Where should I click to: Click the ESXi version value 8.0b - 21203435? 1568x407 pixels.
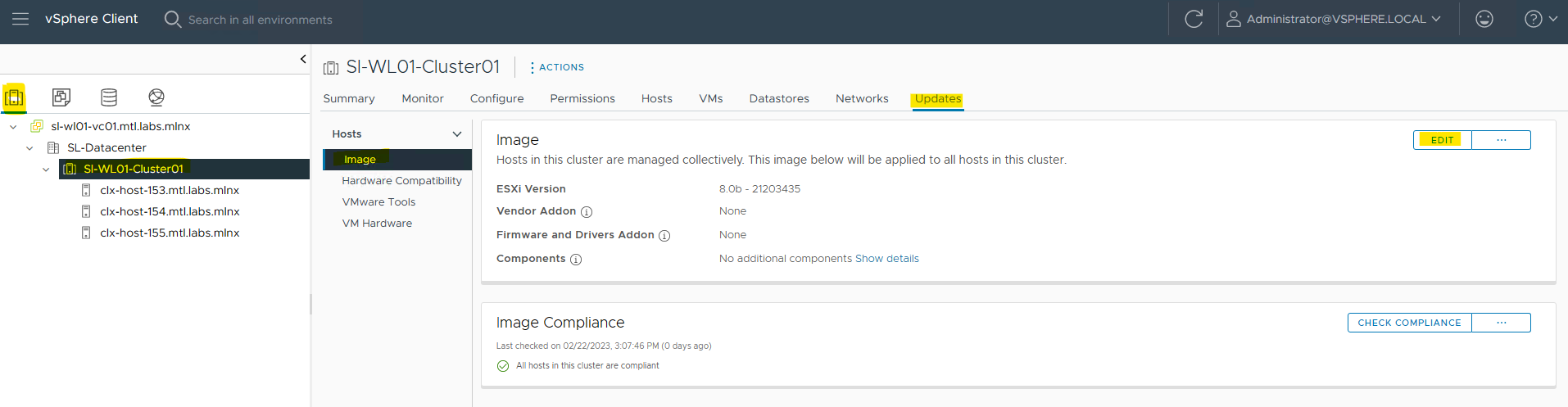tap(759, 188)
